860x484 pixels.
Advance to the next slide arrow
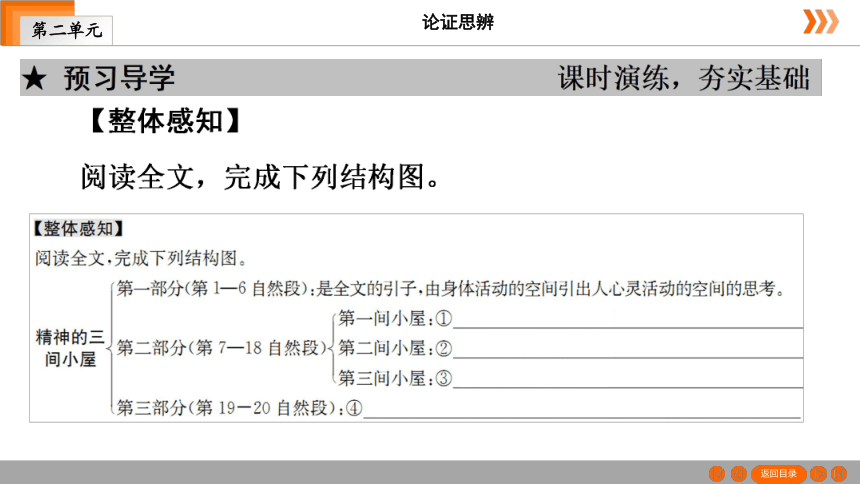pyautogui.click(x=818, y=474)
